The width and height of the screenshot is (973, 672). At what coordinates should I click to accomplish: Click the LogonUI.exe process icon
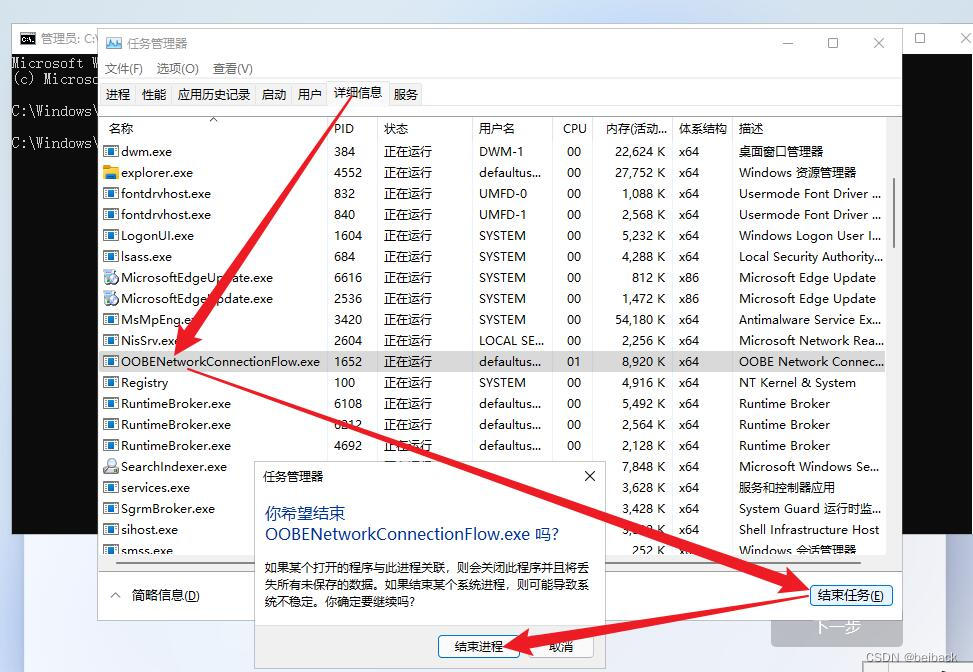110,236
